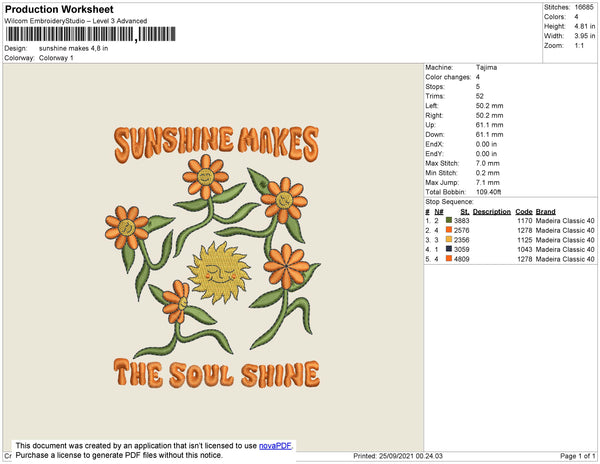The width and height of the screenshot is (600, 464).
Task: Click the N# column header
Action: [x=439, y=211]
